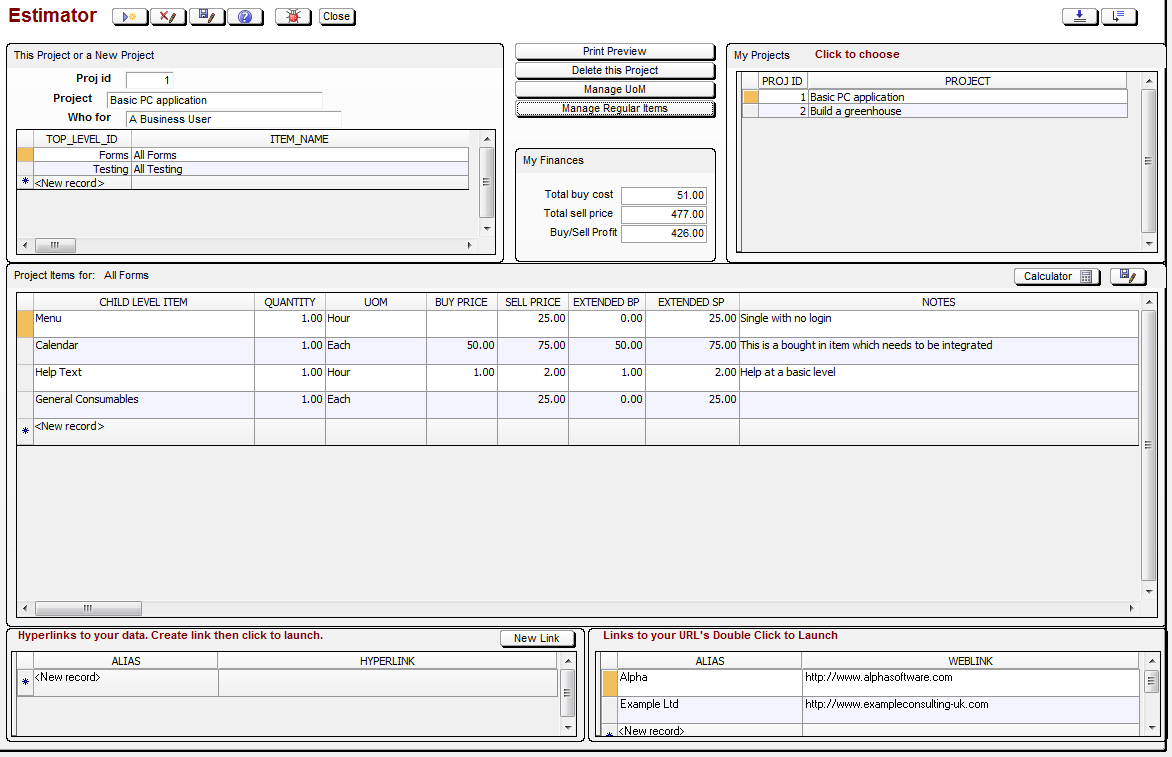Click the red ladybug debug icon
The width and height of the screenshot is (1172, 757).
click(x=293, y=17)
